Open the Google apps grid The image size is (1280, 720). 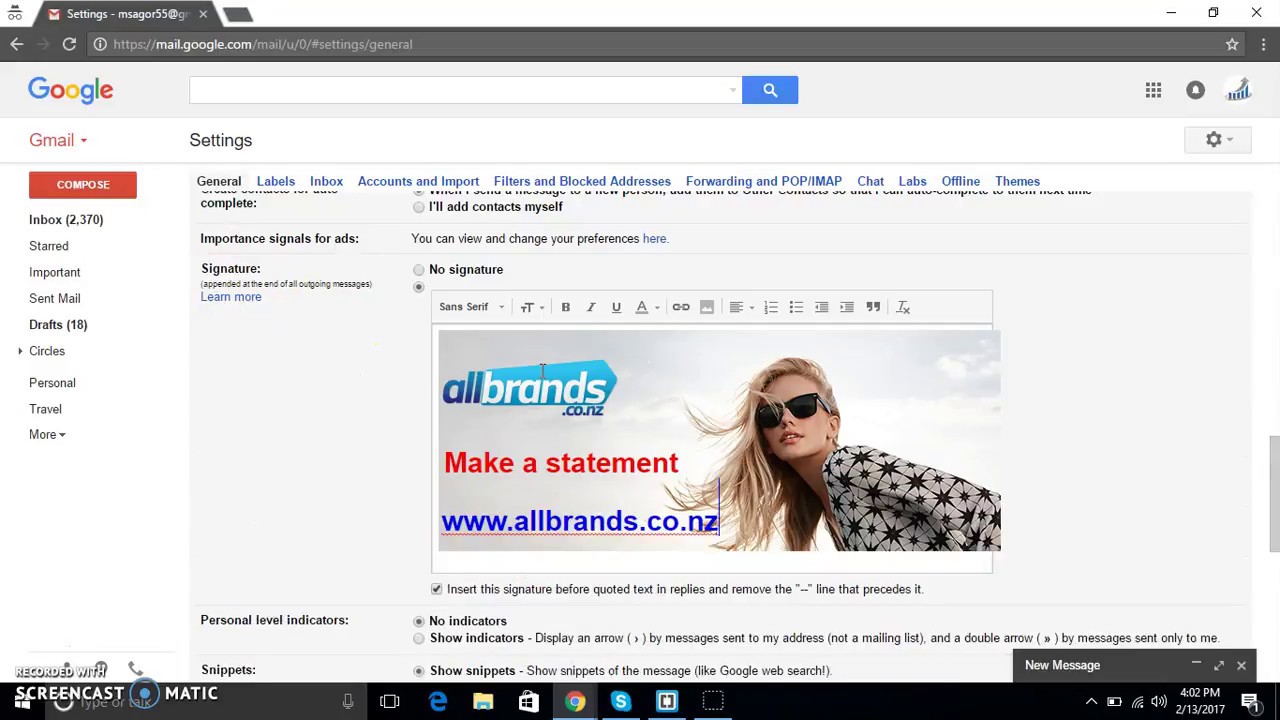pyautogui.click(x=1153, y=90)
